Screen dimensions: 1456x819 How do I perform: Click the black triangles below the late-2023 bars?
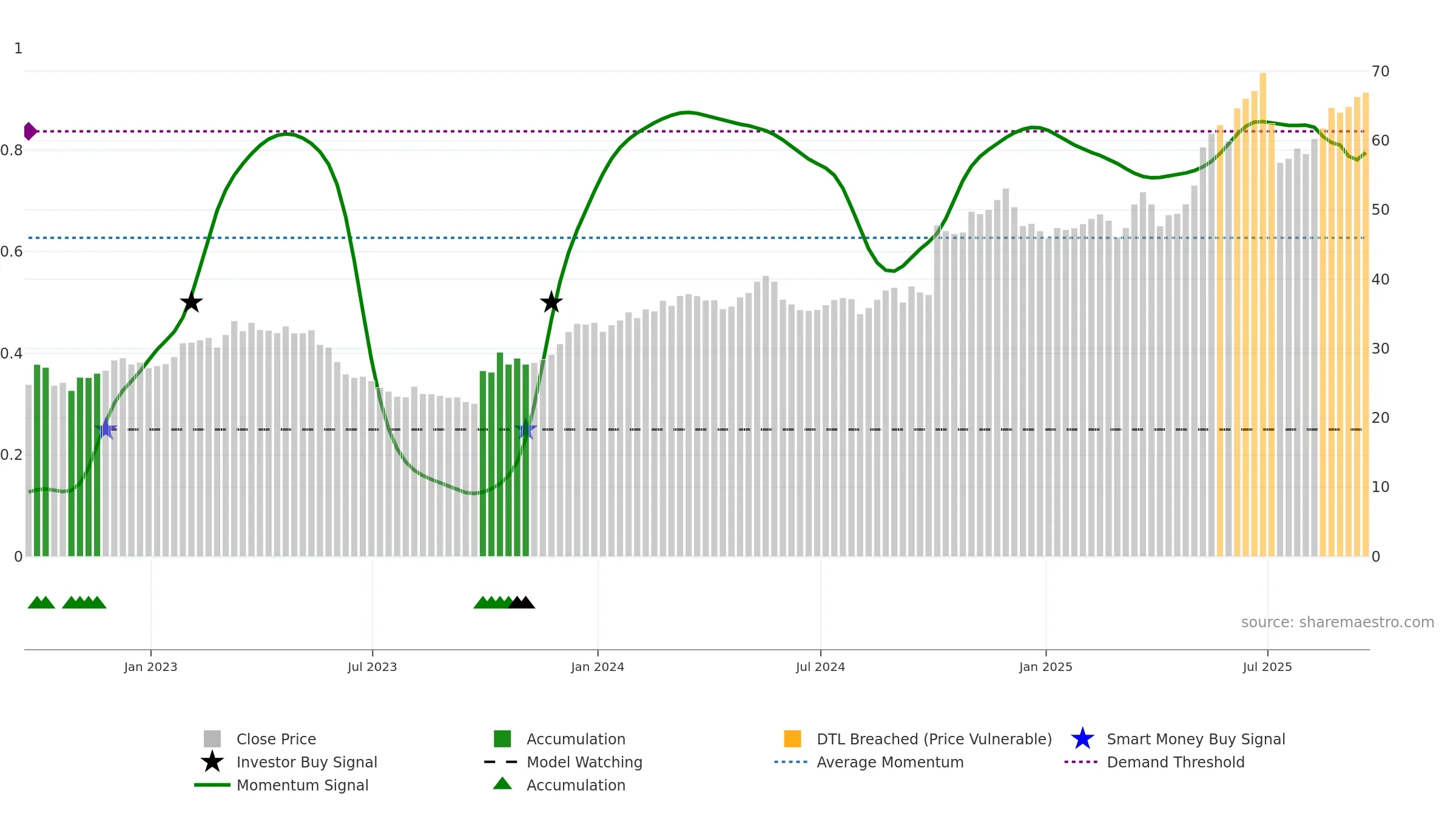click(522, 602)
